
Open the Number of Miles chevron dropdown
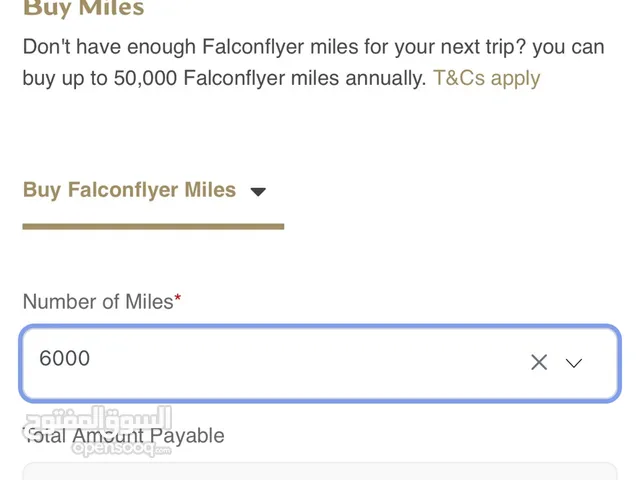coord(573,363)
